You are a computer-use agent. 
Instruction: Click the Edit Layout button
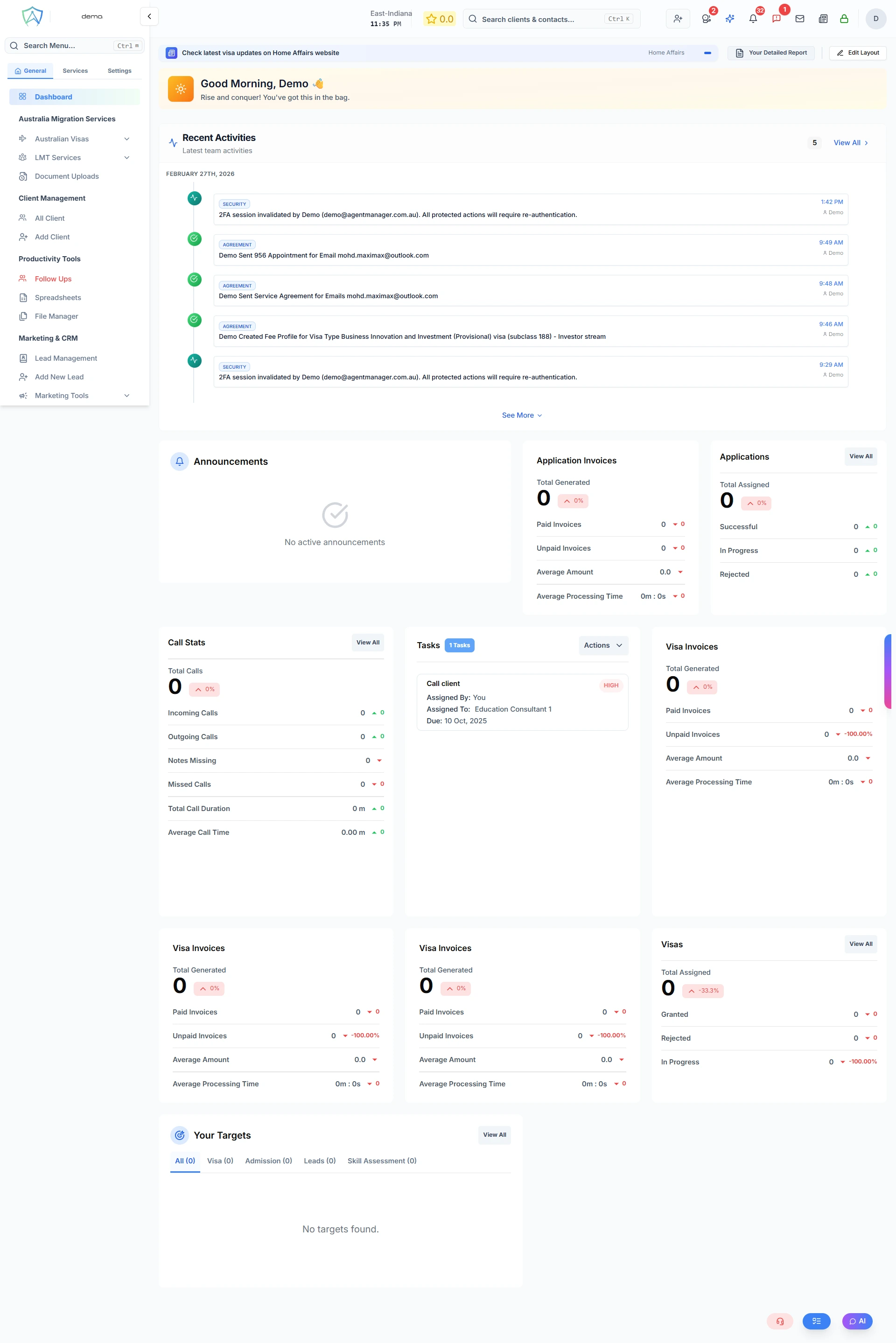857,53
